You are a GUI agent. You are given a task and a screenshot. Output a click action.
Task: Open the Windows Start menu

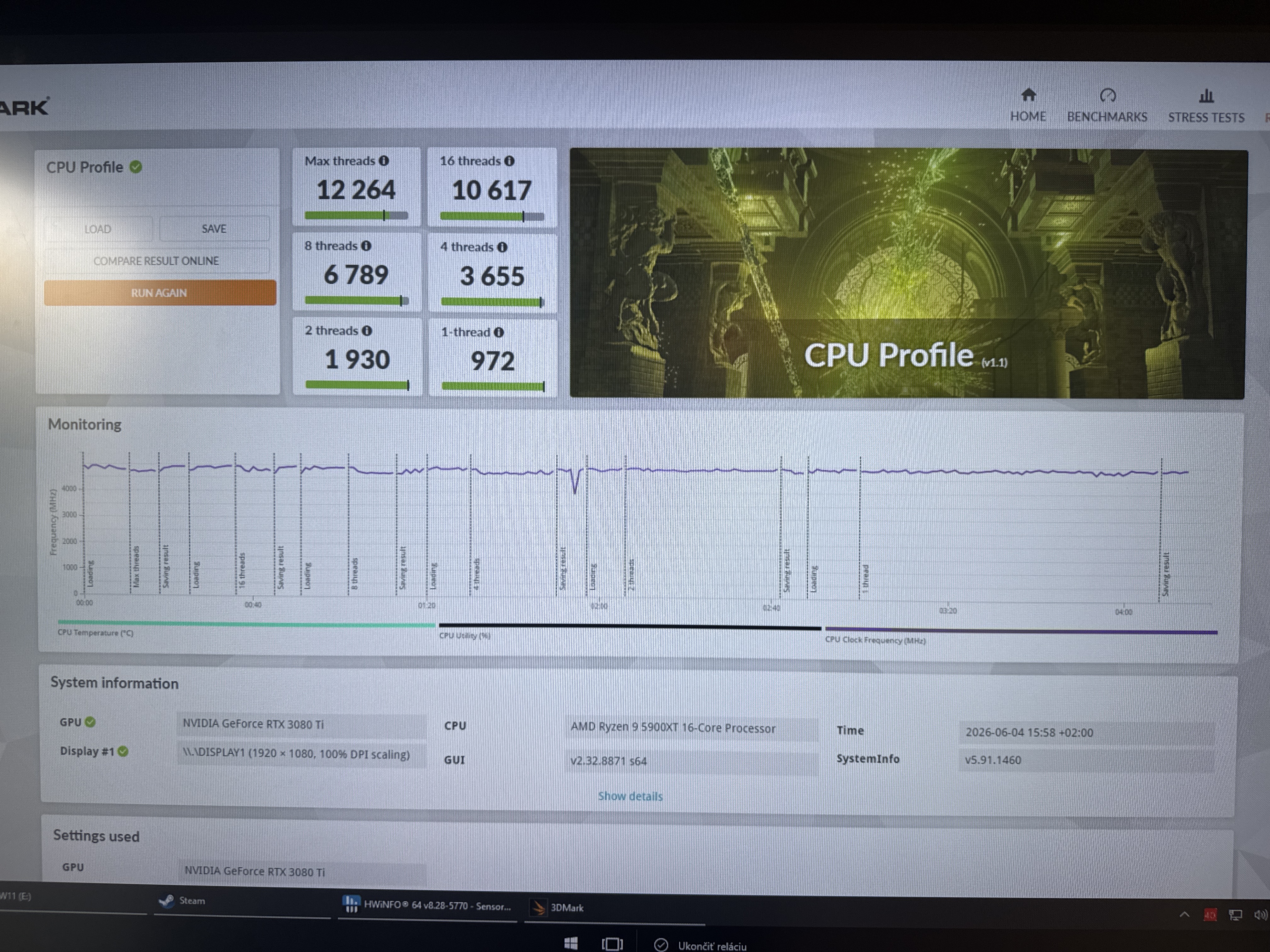tap(571, 943)
